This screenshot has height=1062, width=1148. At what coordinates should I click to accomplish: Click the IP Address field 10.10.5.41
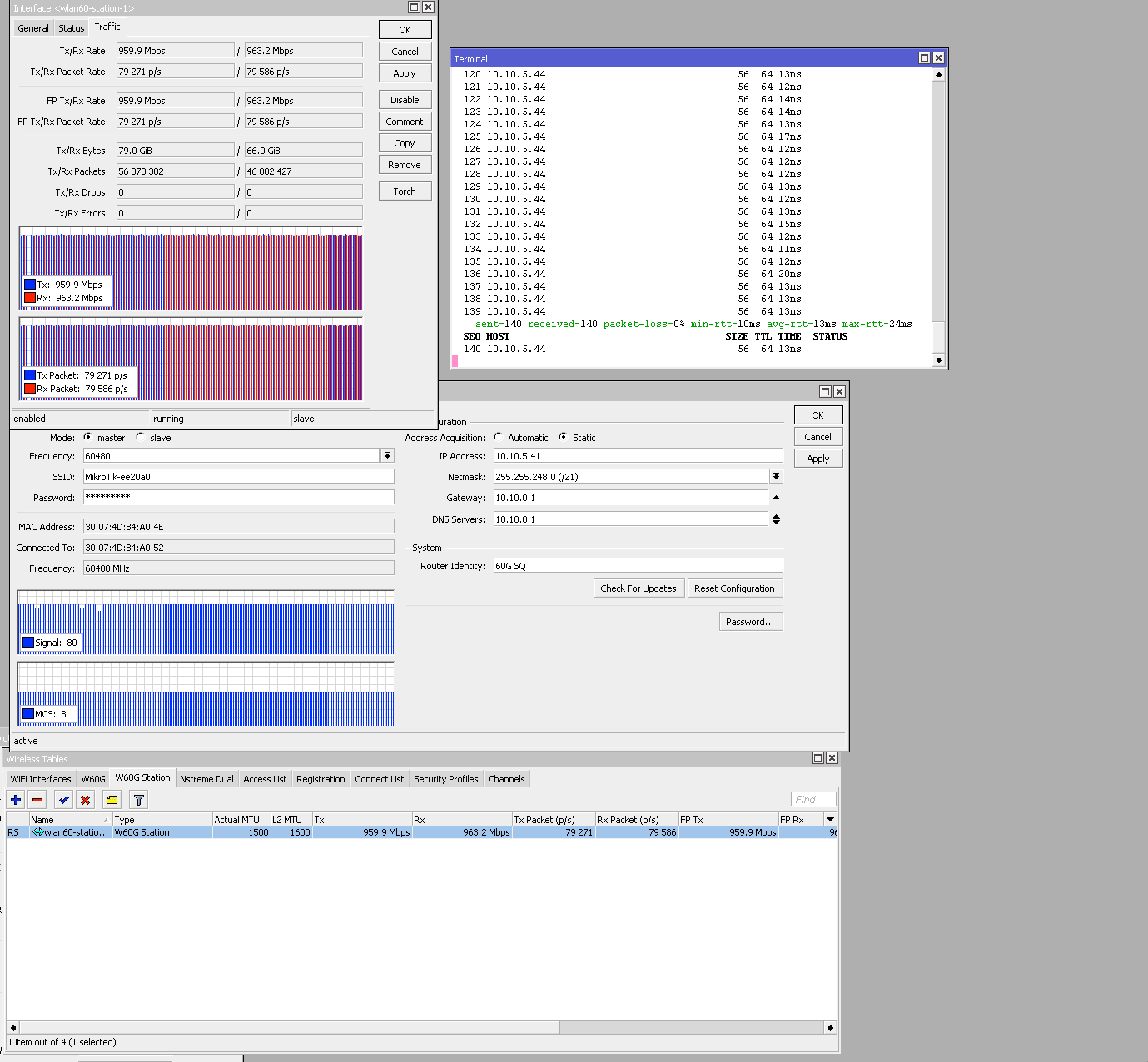tap(638, 456)
